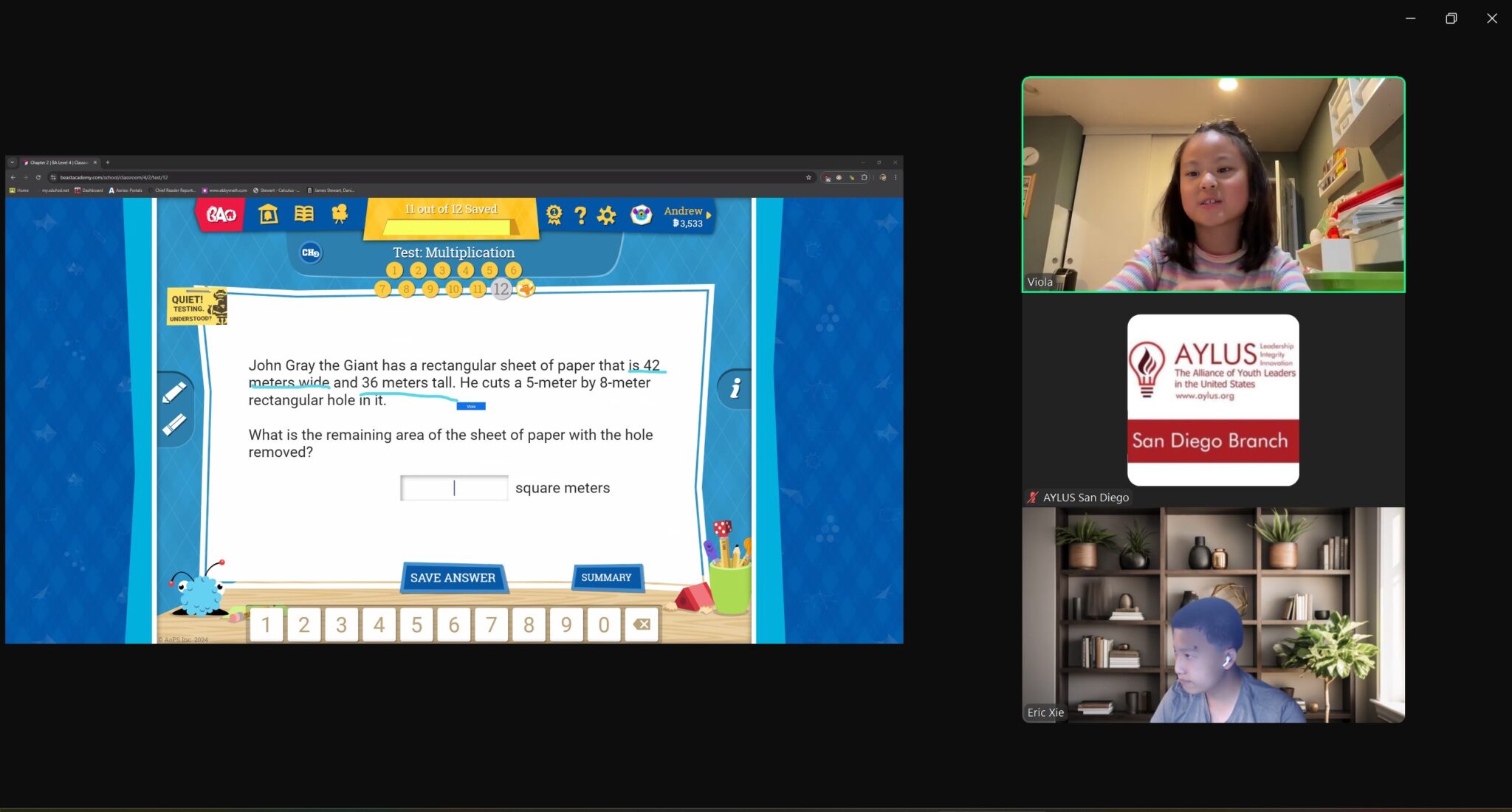Open the Beast Academy home logo
Image resolution: width=1512 pixels, height=812 pixels.
click(x=221, y=215)
